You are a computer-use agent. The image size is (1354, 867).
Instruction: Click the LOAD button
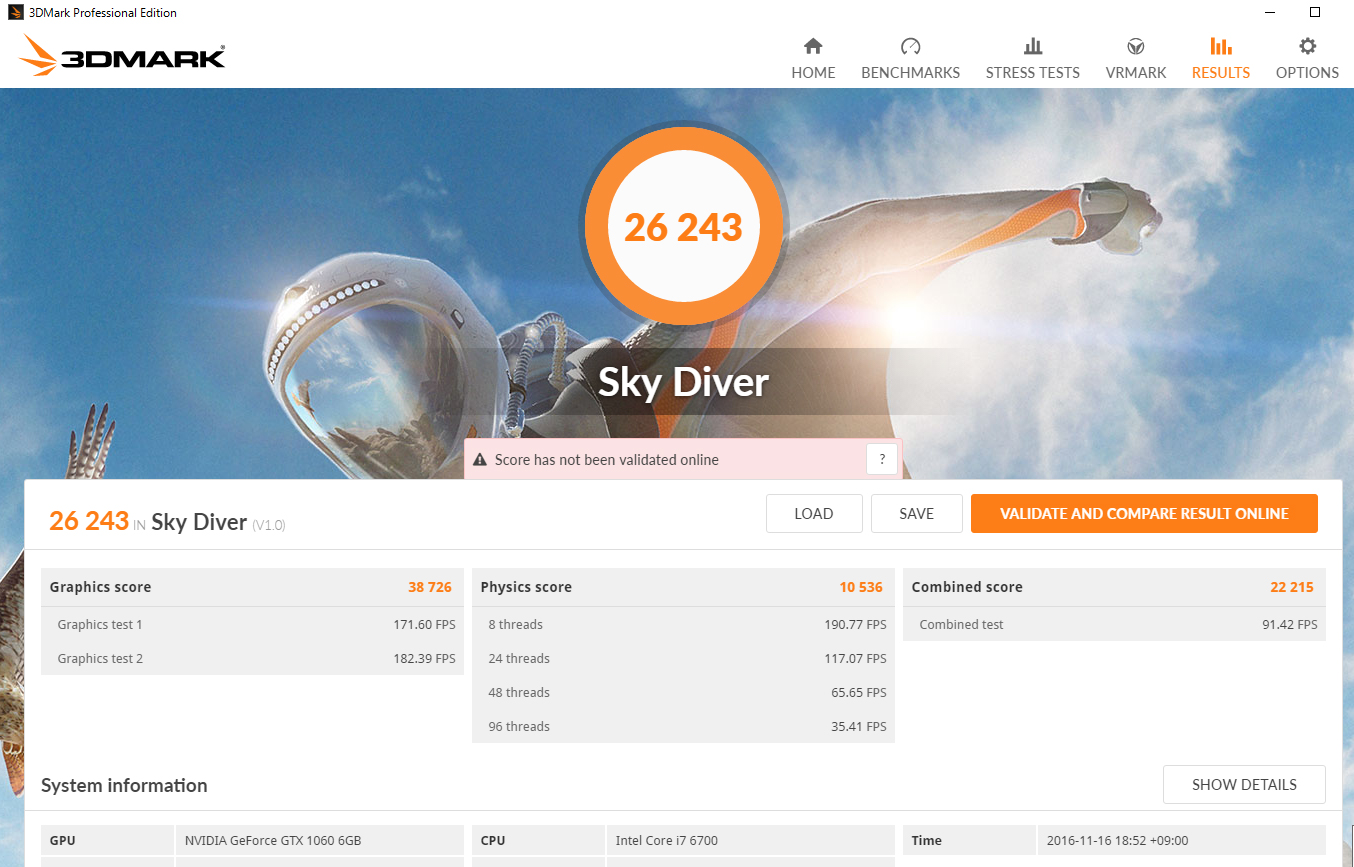814,514
